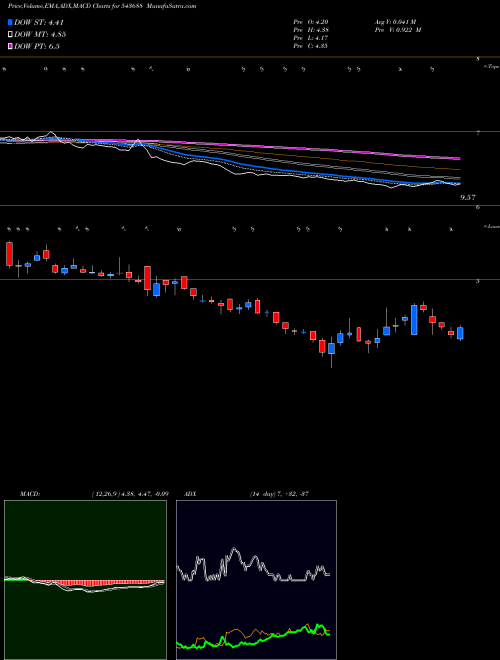Click the 'MACD:' panel label
This screenshot has height=660, width=500.
tap(30, 494)
